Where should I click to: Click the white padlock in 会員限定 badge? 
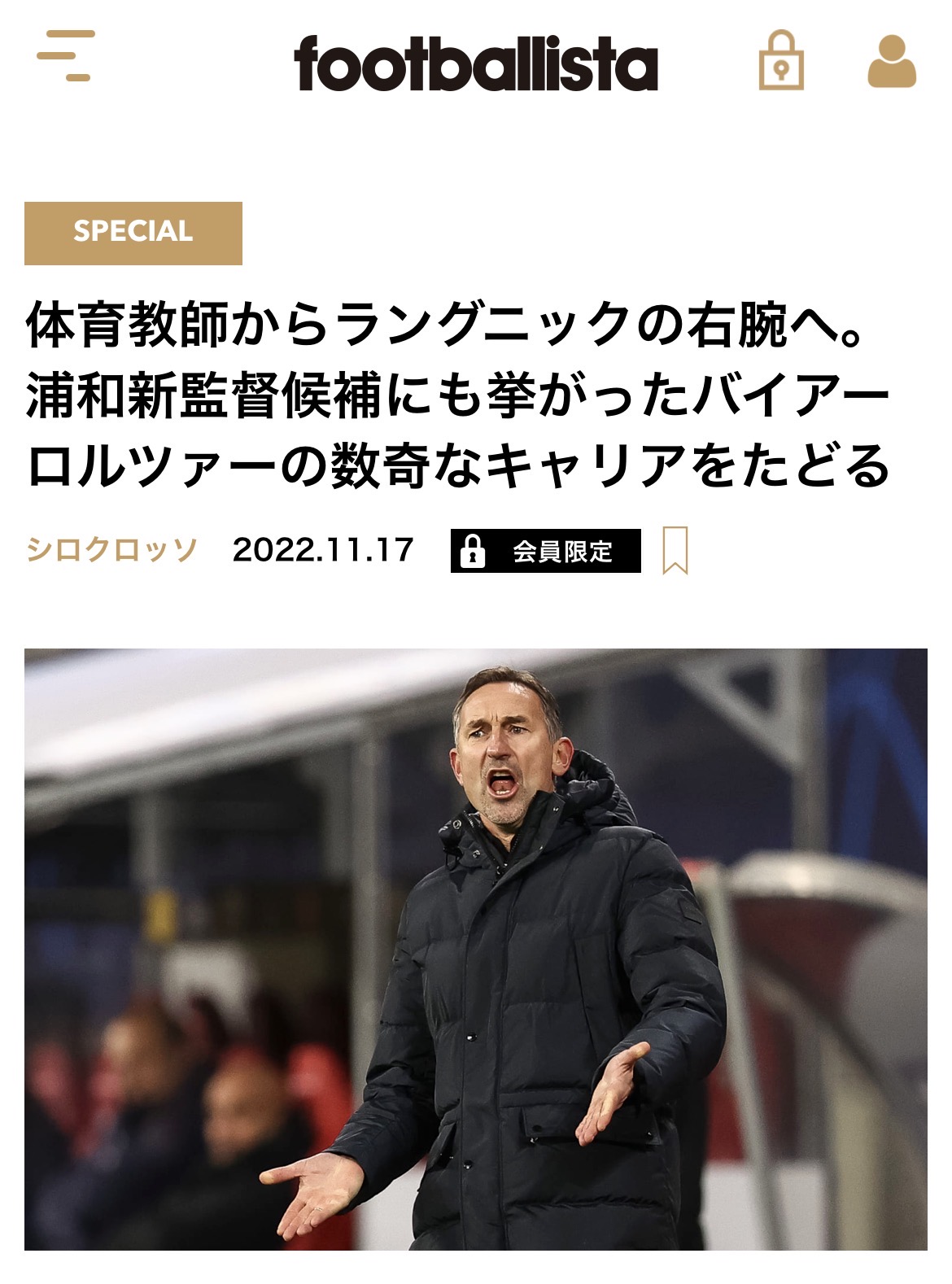[x=473, y=551]
